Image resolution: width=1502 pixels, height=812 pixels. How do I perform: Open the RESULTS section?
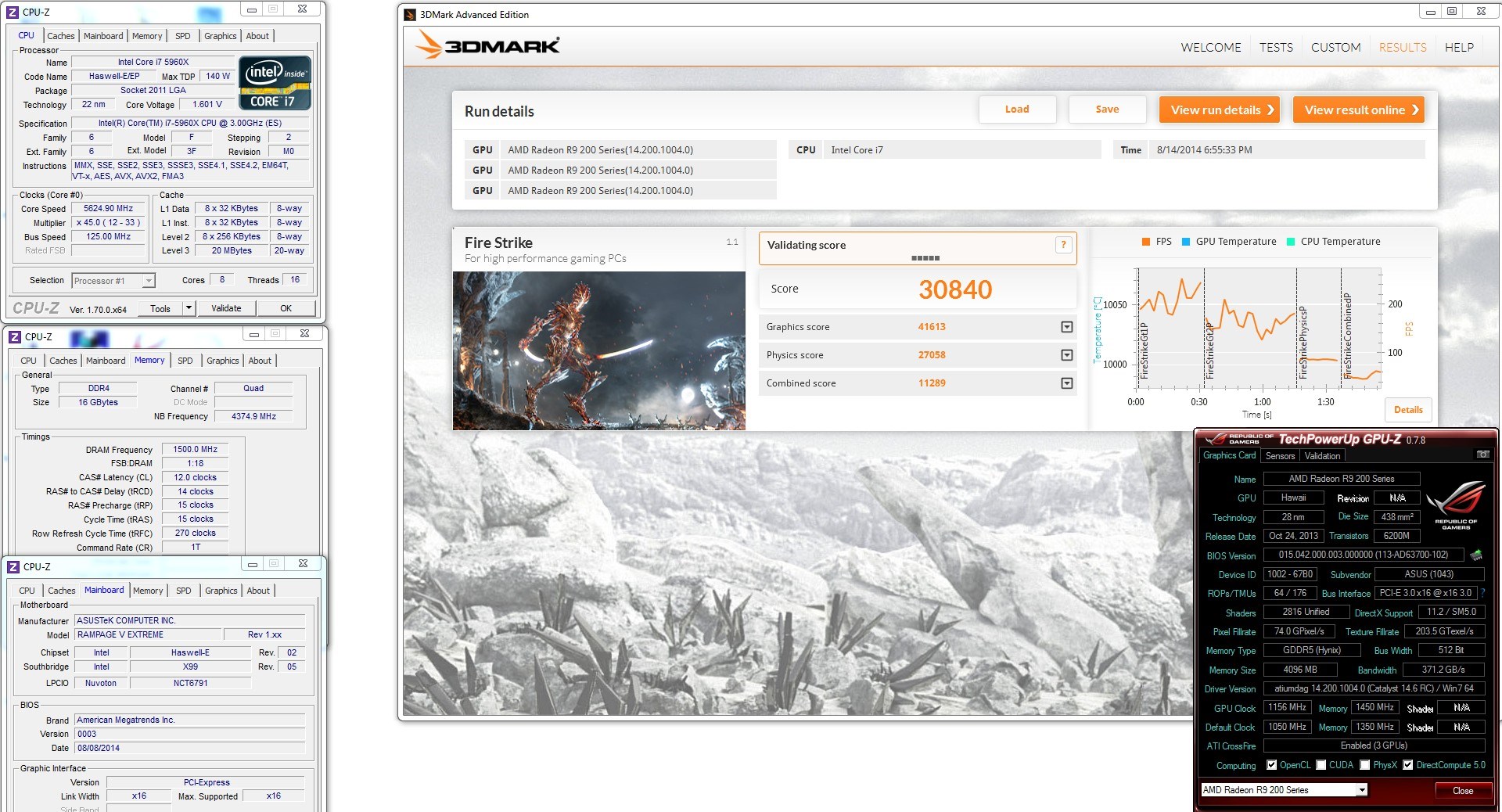pyautogui.click(x=1403, y=48)
